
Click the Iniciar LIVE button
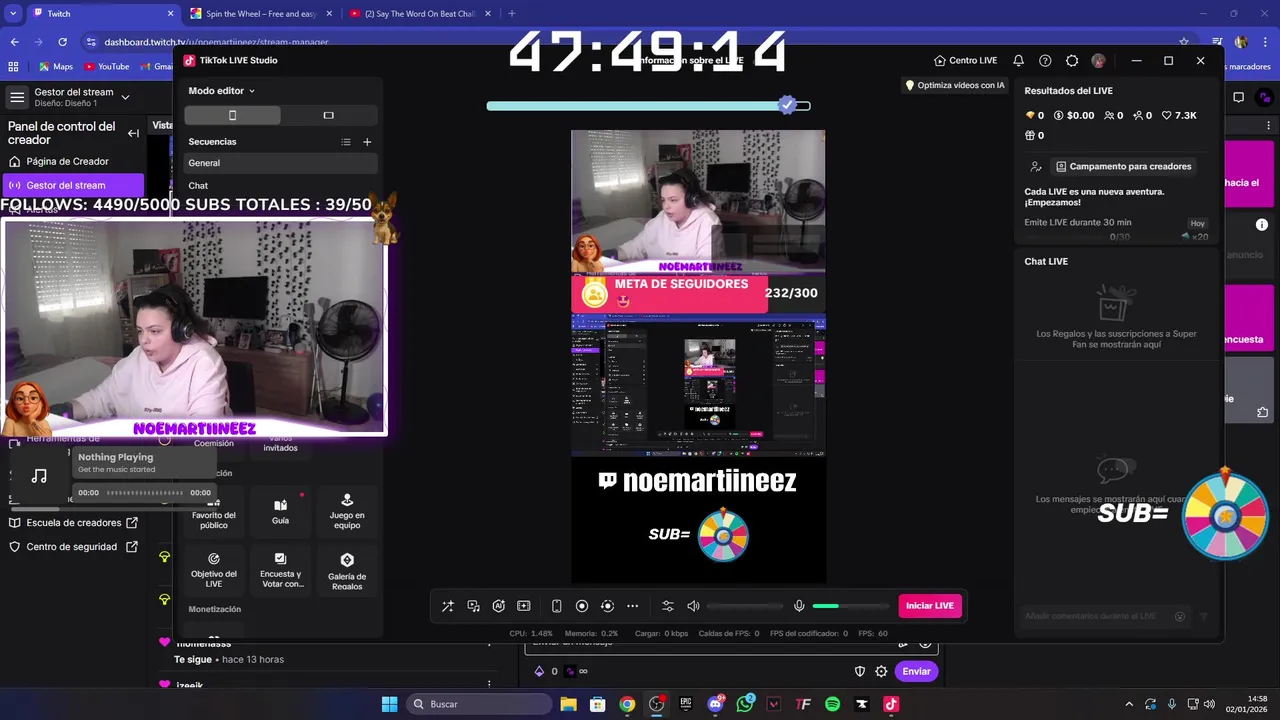pos(930,606)
